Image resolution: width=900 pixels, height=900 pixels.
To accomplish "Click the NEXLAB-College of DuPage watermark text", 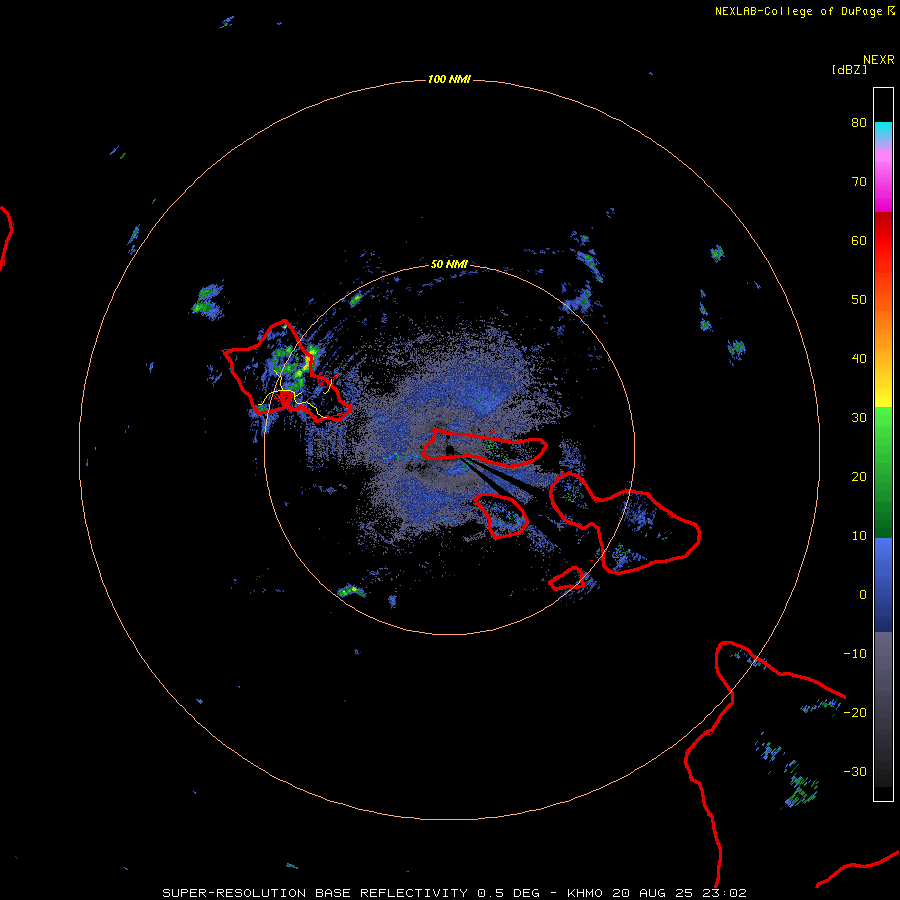I will 804,11.
